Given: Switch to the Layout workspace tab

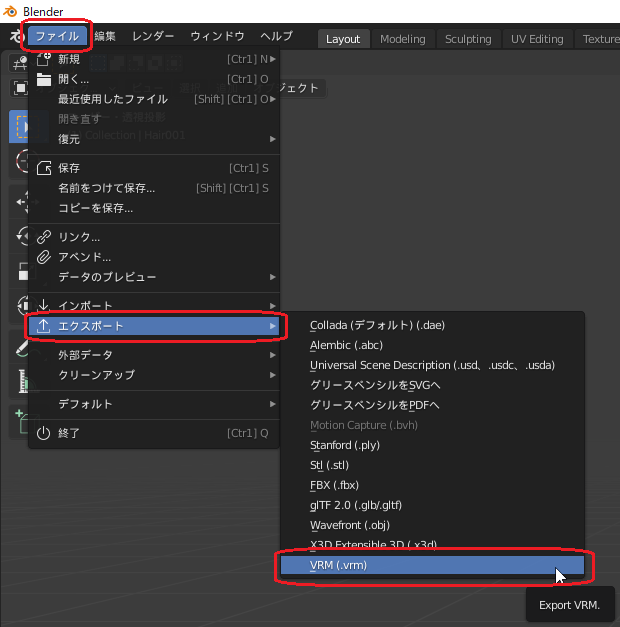Looking at the screenshot, I should coord(343,39).
